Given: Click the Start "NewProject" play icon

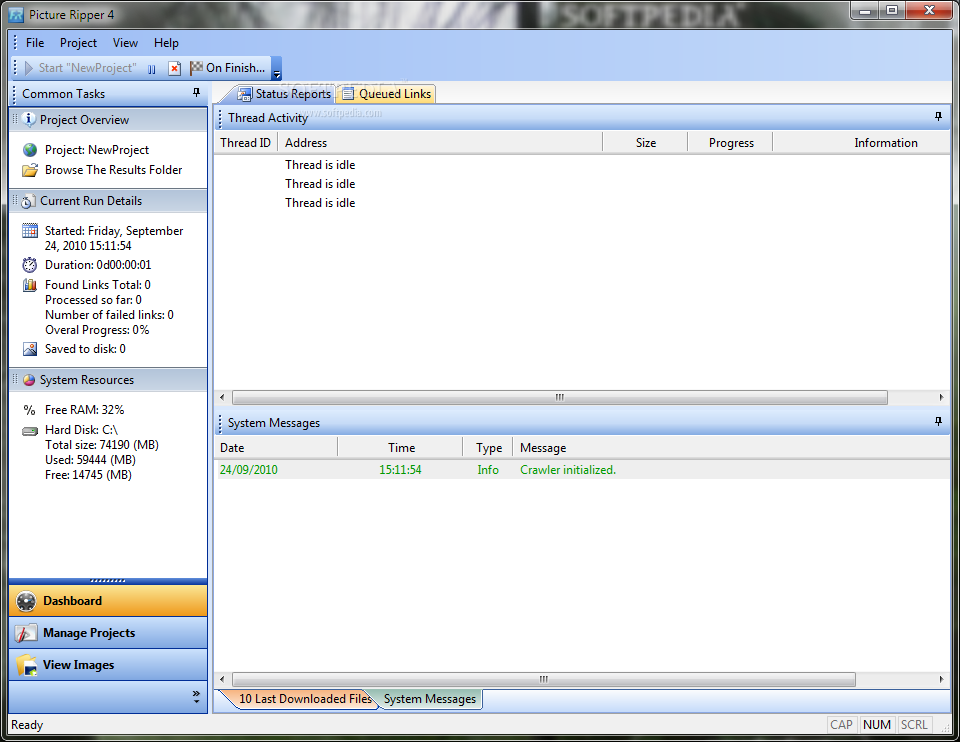Looking at the screenshot, I should (x=29, y=68).
